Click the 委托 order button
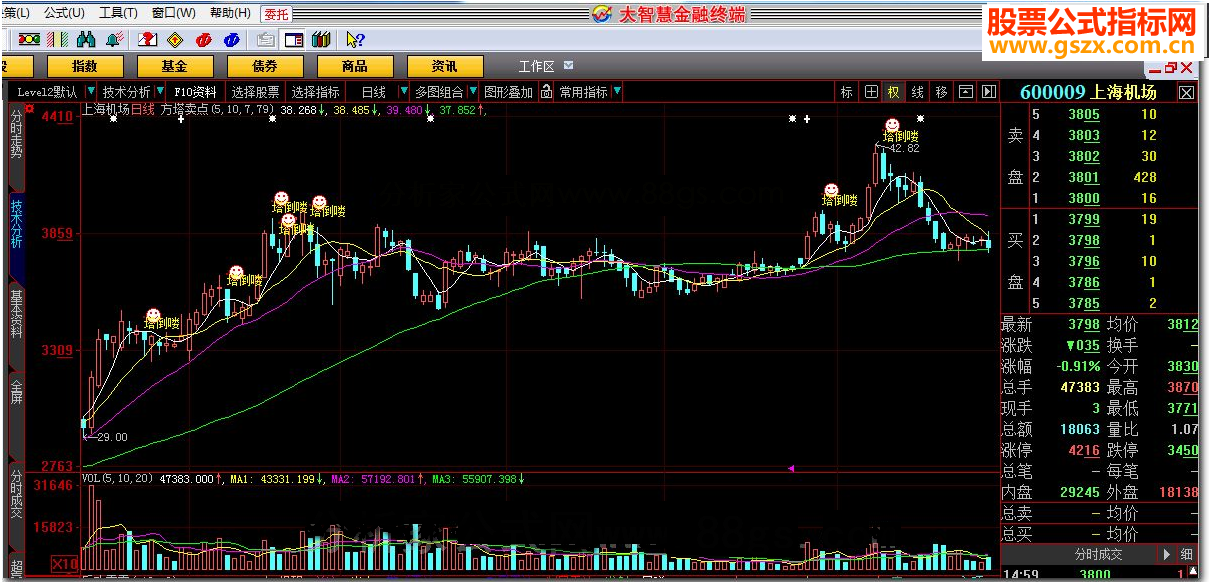This screenshot has height=582, width=1209. pos(277,14)
